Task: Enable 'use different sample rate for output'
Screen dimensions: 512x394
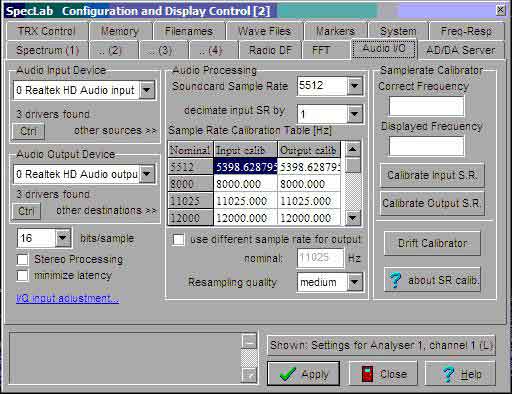Action: [178, 239]
